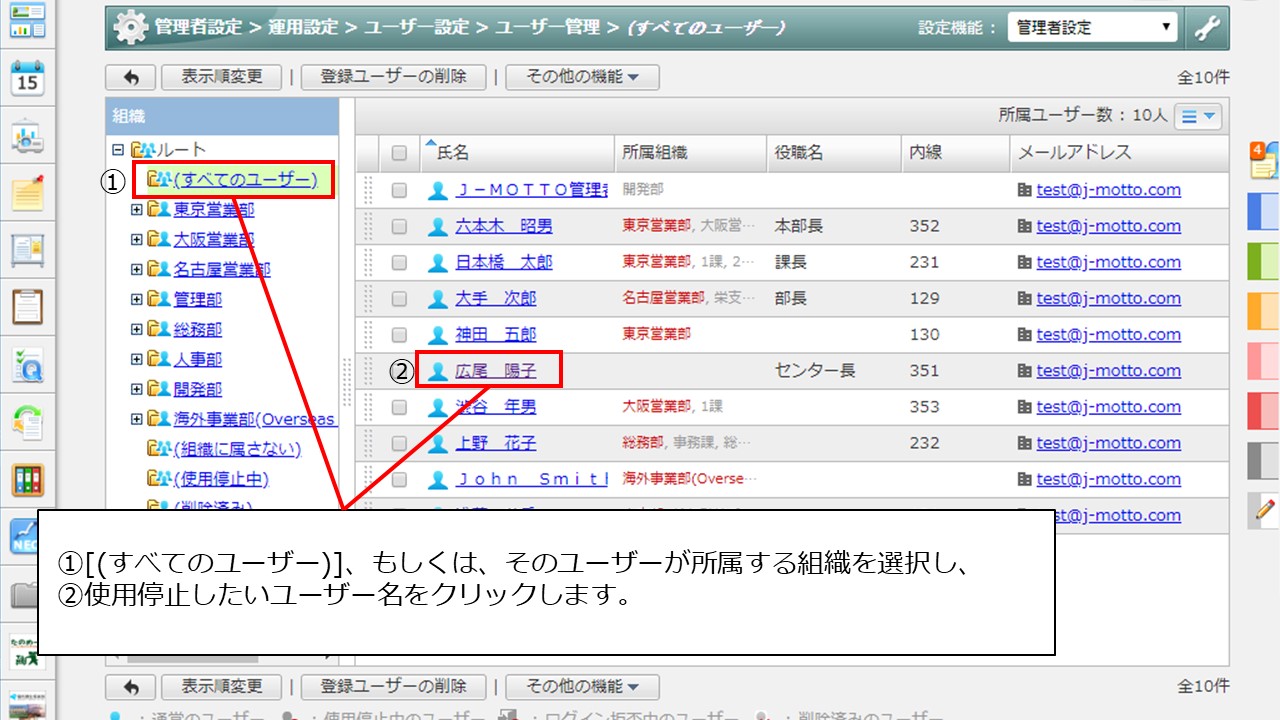Open the list display options dropdown near 所属ユーザー数
The width and height of the screenshot is (1280, 720).
pos(1199,116)
